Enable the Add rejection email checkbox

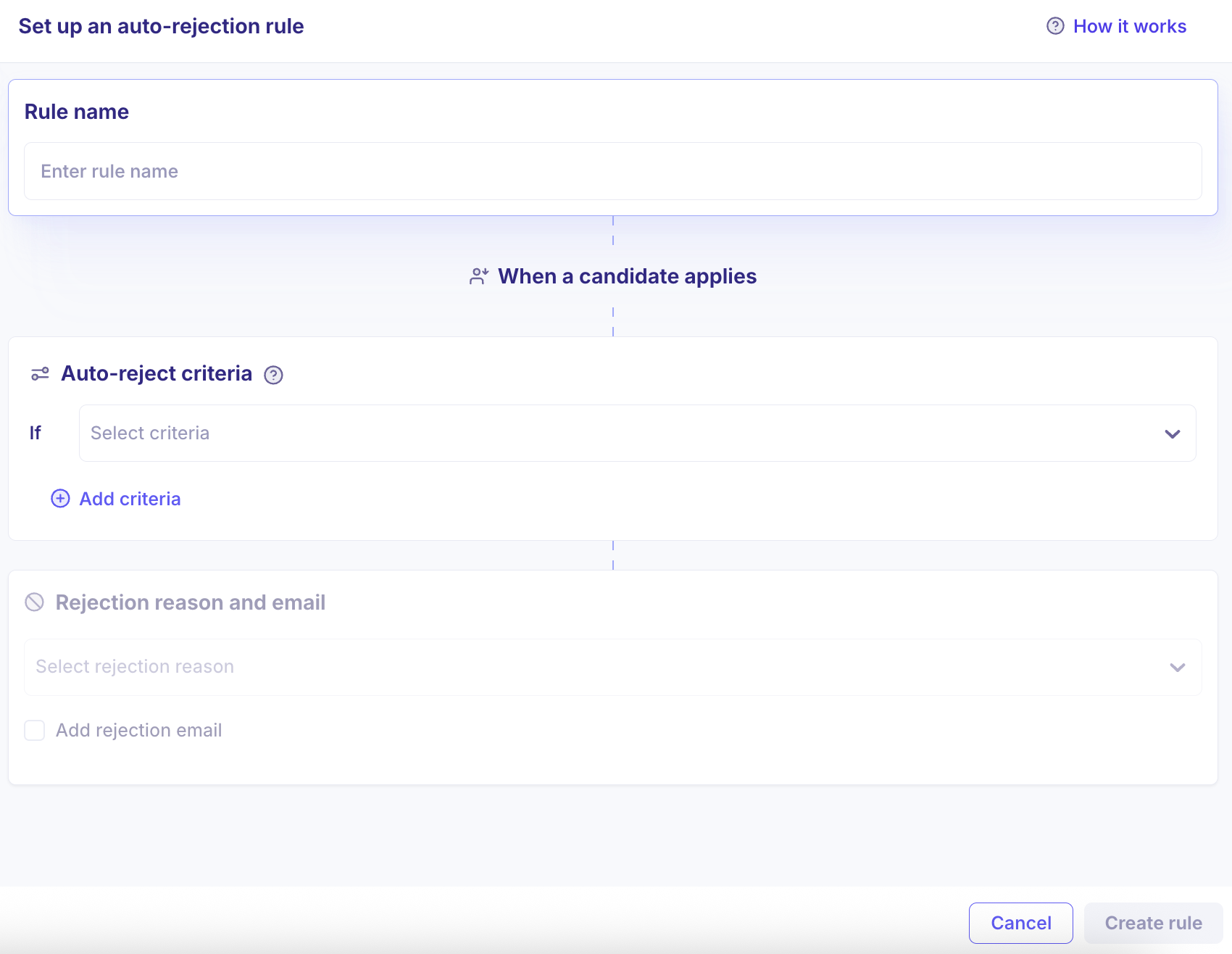click(34, 731)
